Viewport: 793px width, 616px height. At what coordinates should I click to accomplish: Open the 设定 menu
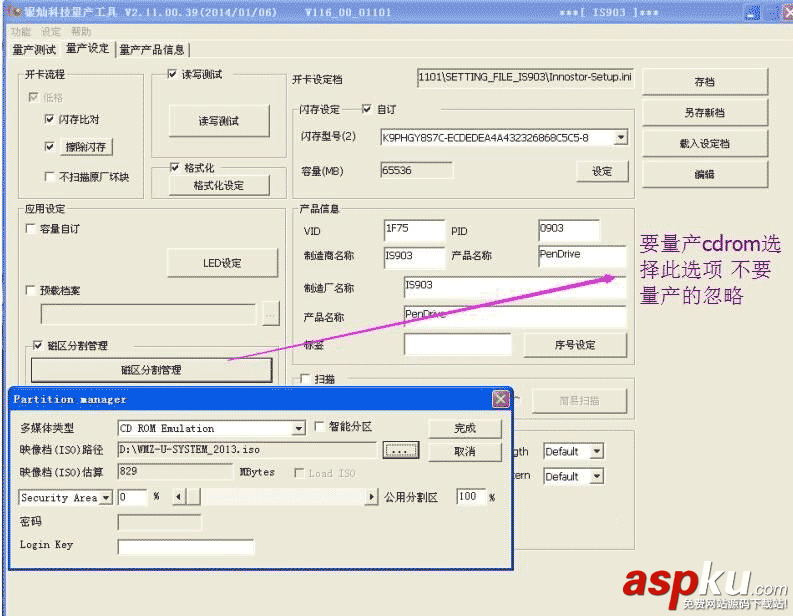(51, 31)
